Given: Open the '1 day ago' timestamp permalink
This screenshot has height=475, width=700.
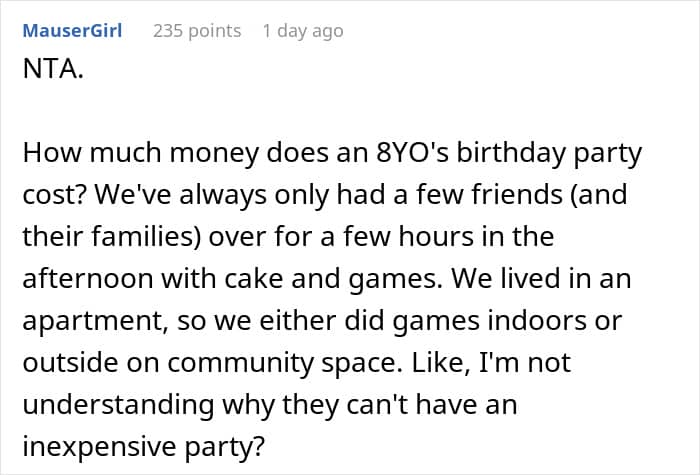Looking at the screenshot, I should (303, 31).
